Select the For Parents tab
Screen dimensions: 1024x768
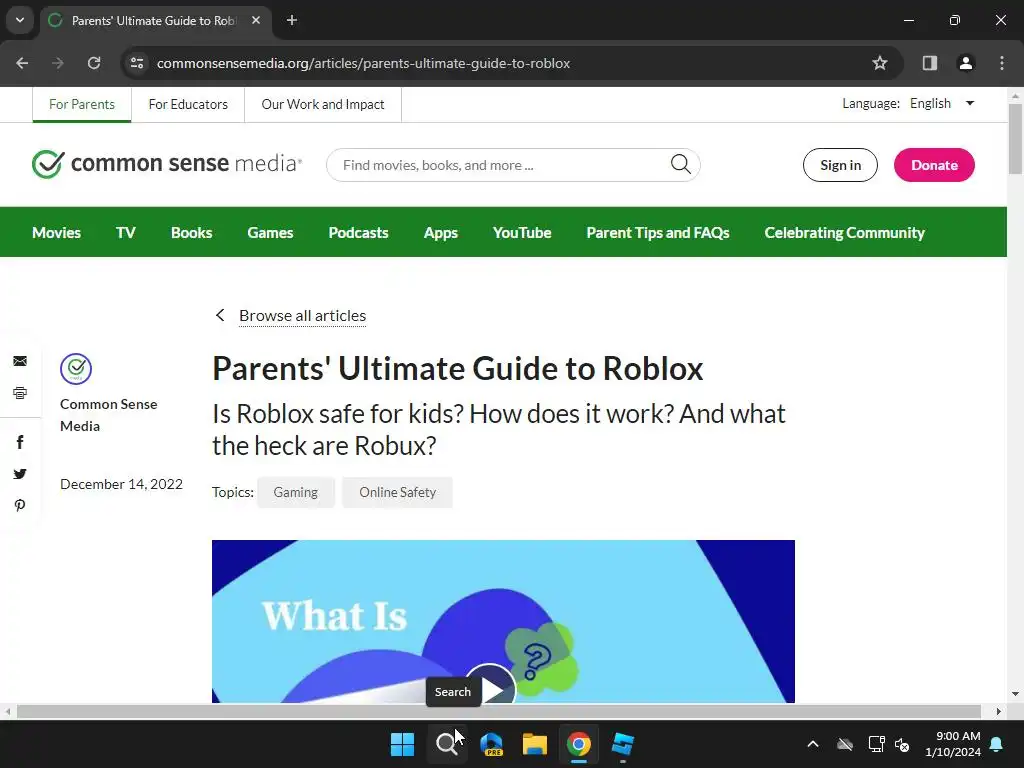tap(82, 104)
